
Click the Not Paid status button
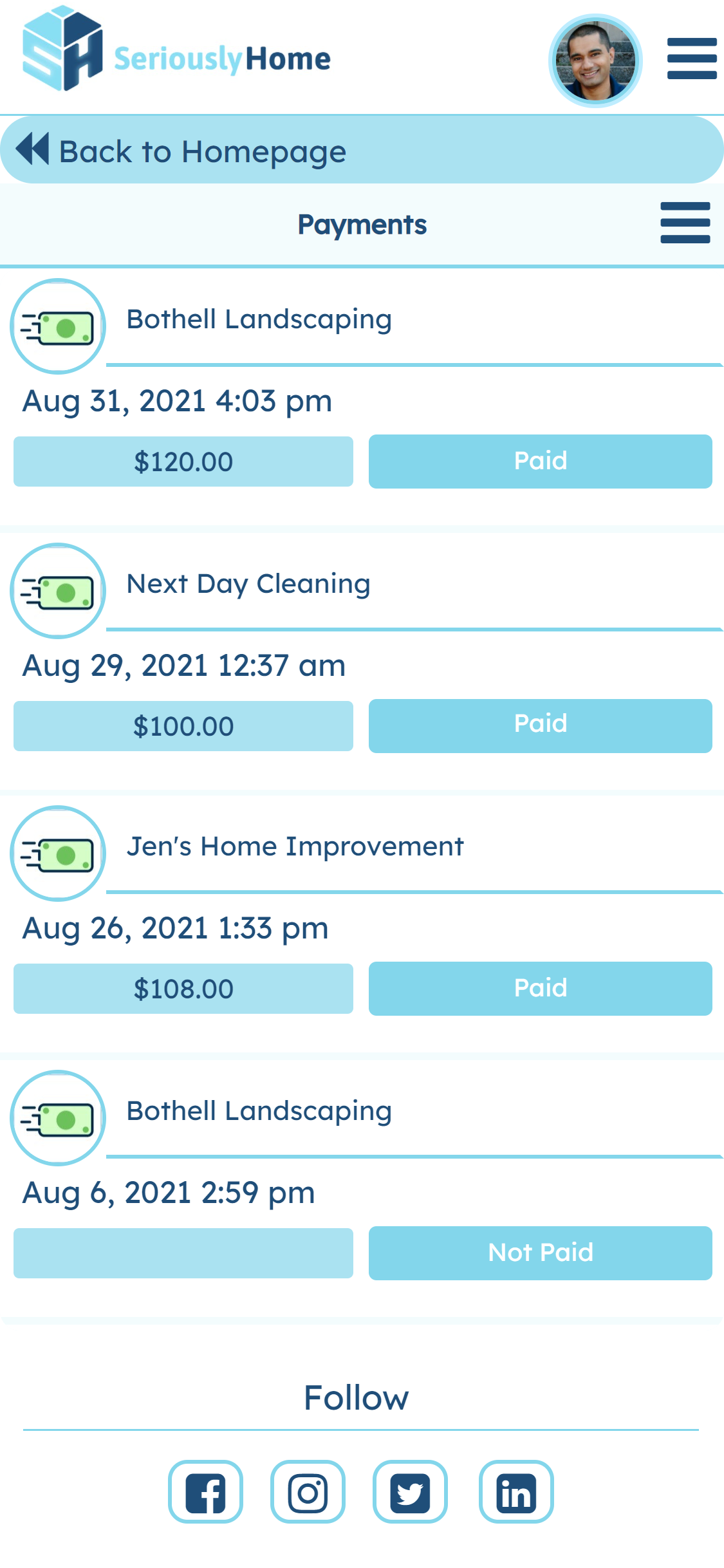pos(540,1253)
